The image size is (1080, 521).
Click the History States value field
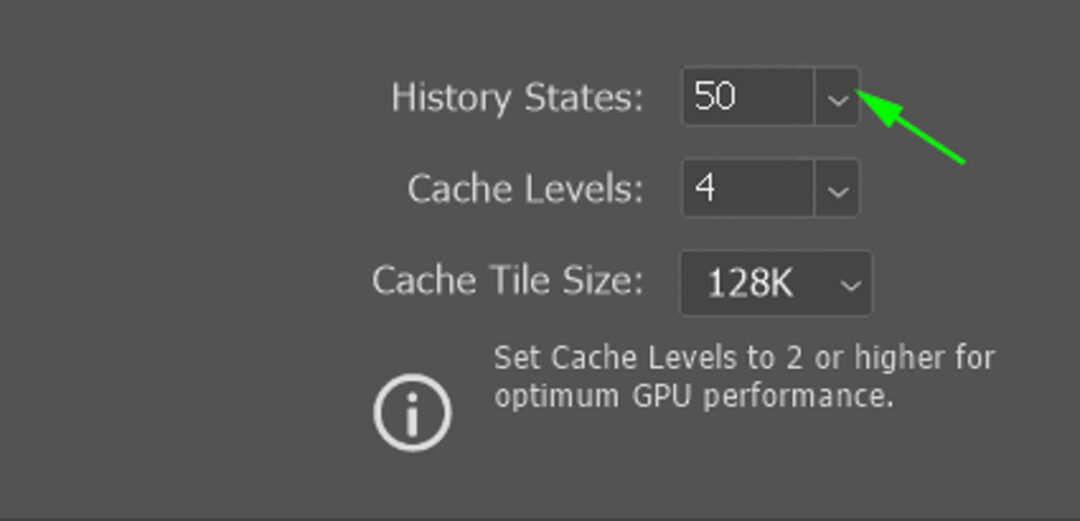pyautogui.click(x=748, y=97)
